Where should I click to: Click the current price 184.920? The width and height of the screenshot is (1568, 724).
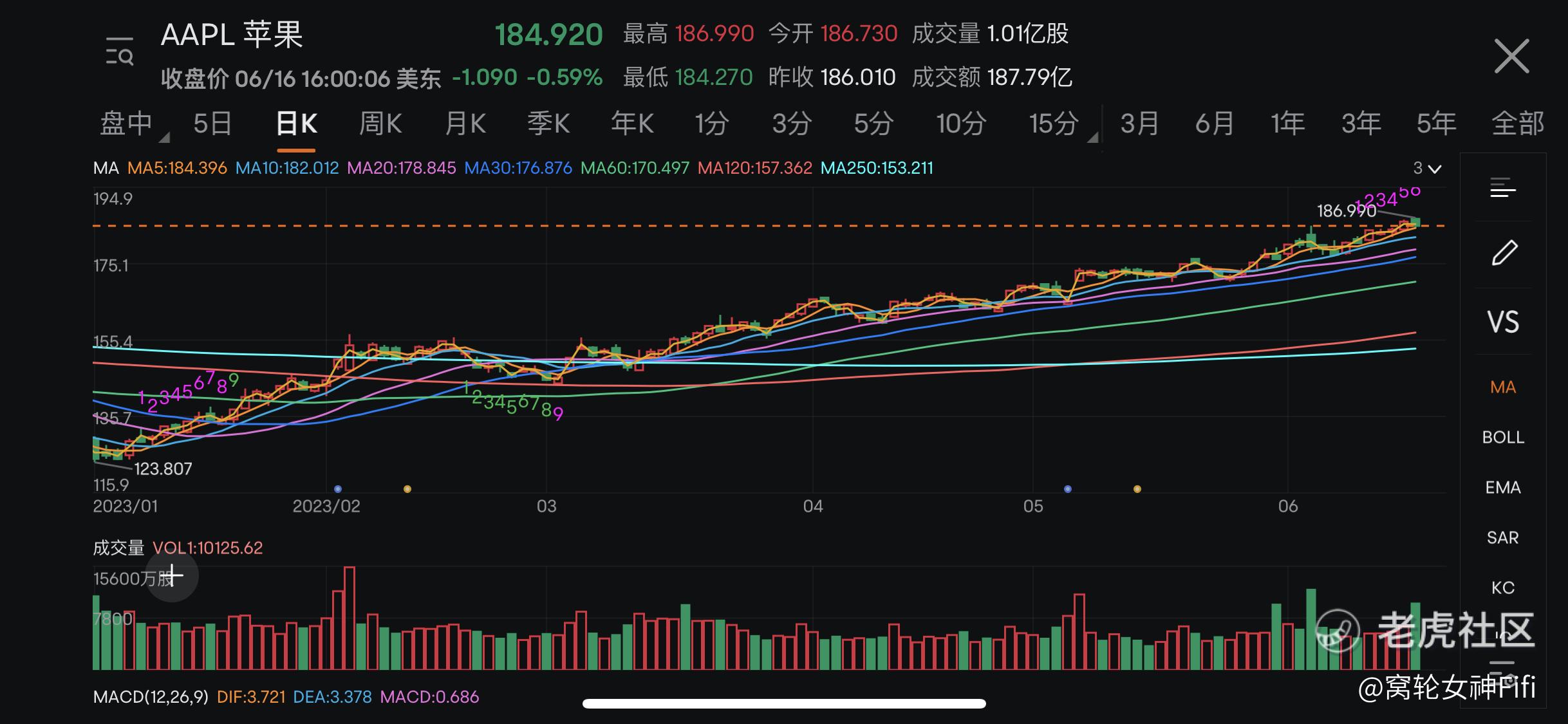pyautogui.click(x=549, y=35)
